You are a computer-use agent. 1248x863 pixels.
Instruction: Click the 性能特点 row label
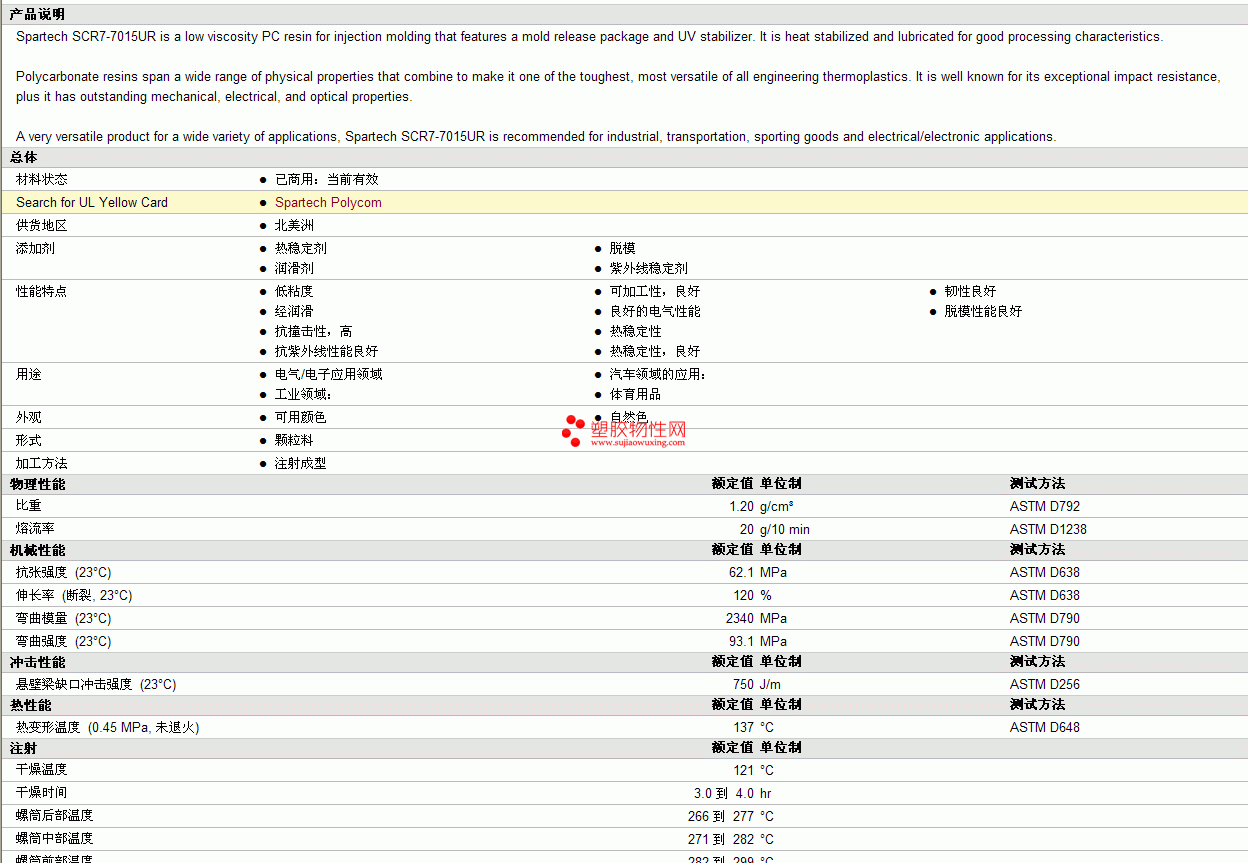pos(42,291)
